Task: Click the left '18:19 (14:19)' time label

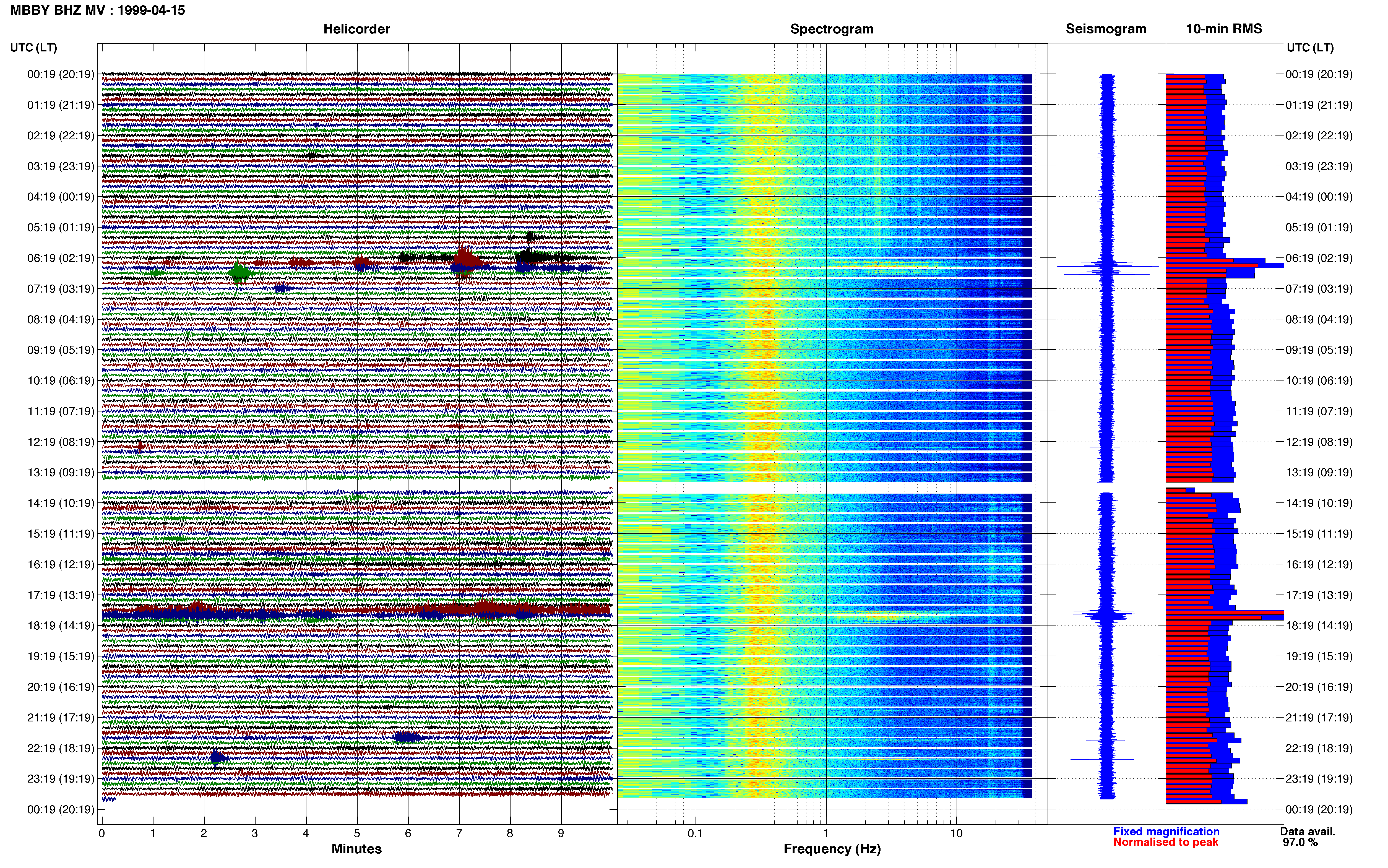Action: click(60, 626)
